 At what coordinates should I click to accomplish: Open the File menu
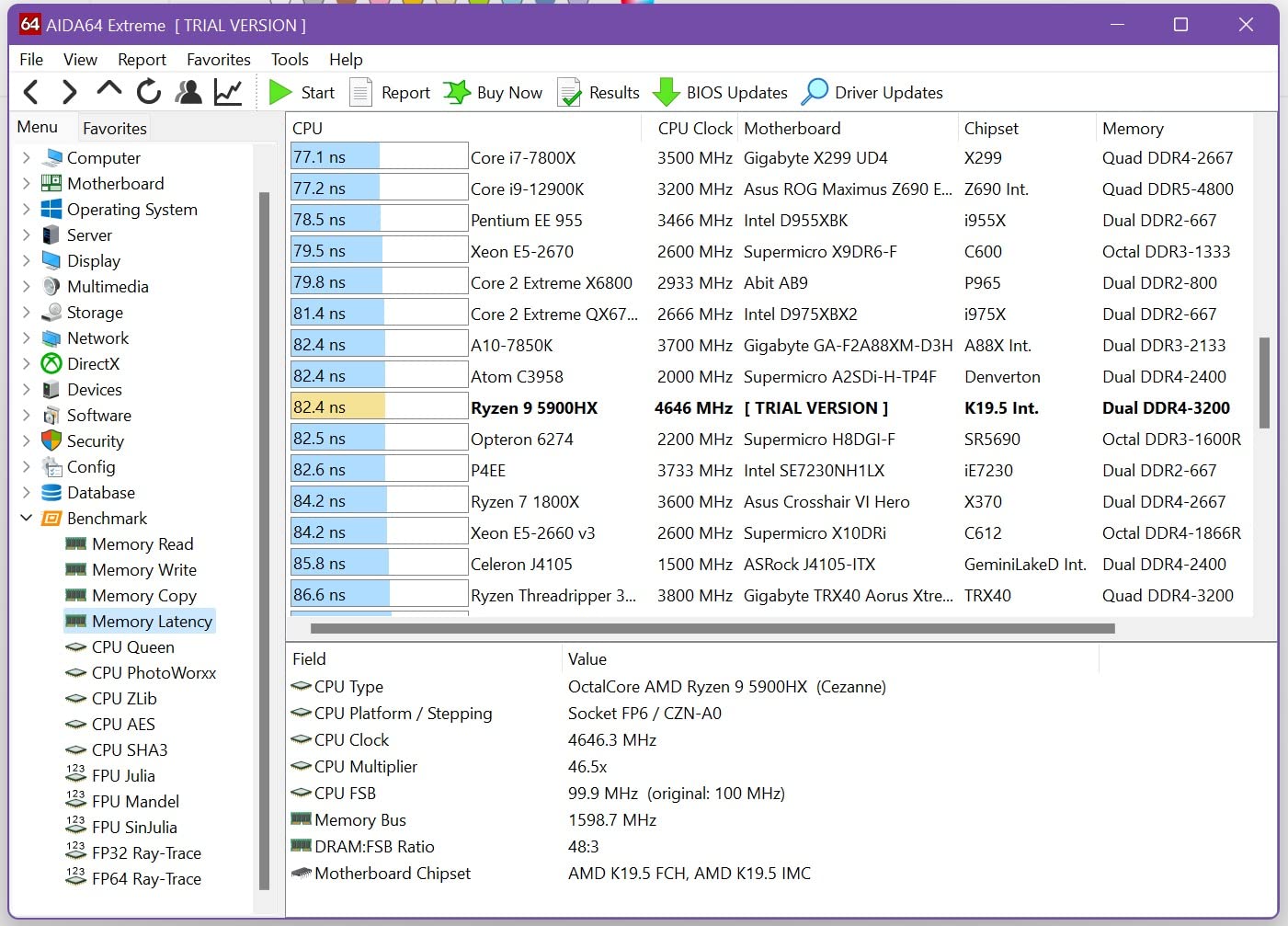pos(31,59)
